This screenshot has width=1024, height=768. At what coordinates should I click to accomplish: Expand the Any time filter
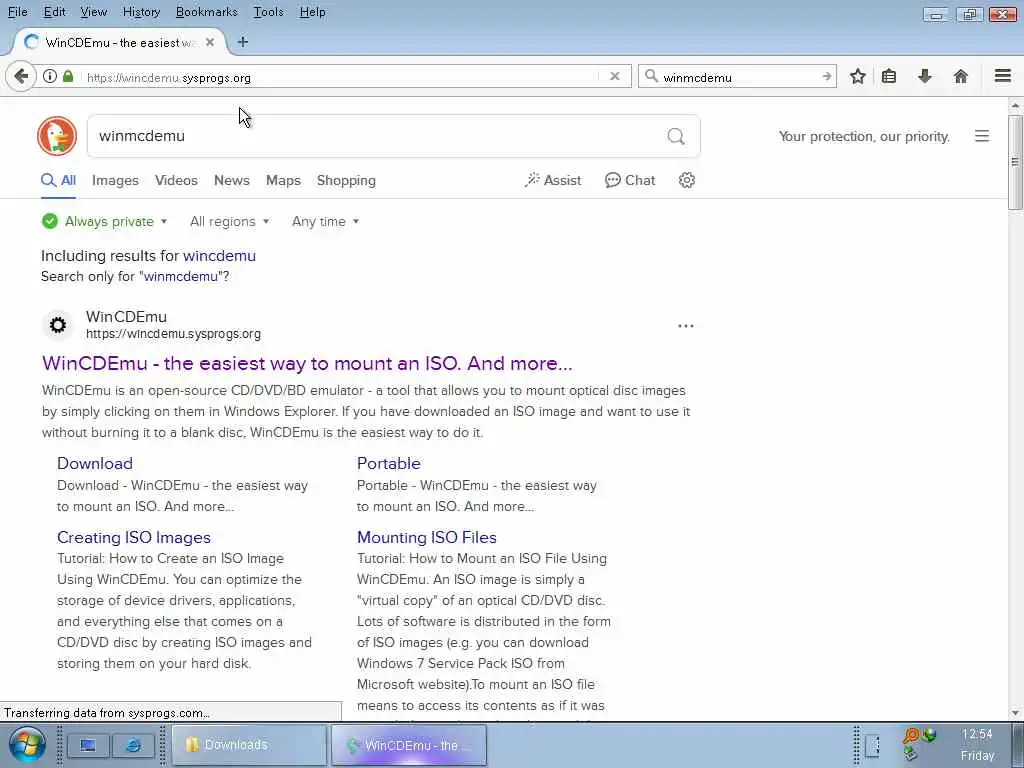tap(325, 221)
